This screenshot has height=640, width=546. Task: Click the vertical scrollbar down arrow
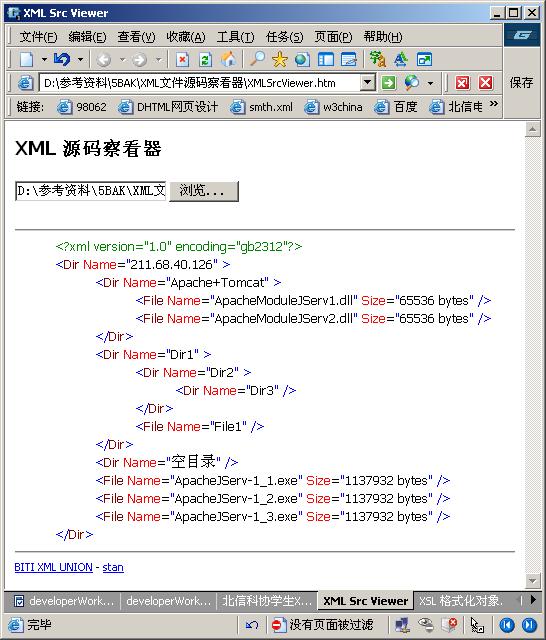coord(532,580)
